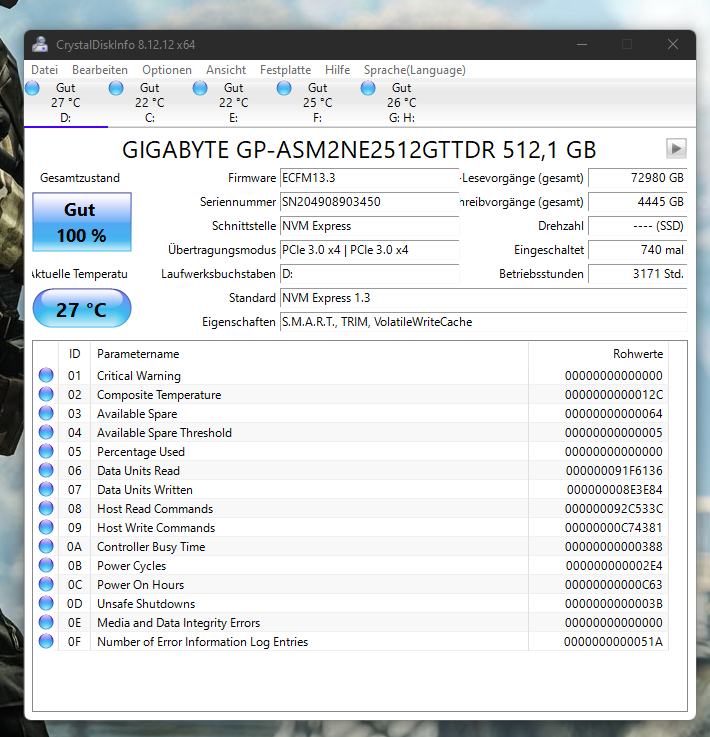Image resolution: width=710 pixels, height=737 pixels.
Task: Click the status icon of Data Units Written row
Action: point(46,489)
